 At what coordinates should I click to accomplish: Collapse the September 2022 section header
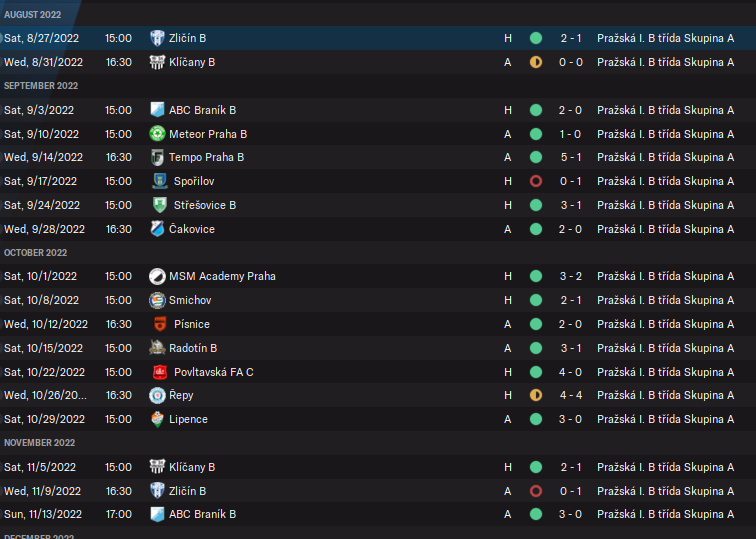(x=40, y=86)
